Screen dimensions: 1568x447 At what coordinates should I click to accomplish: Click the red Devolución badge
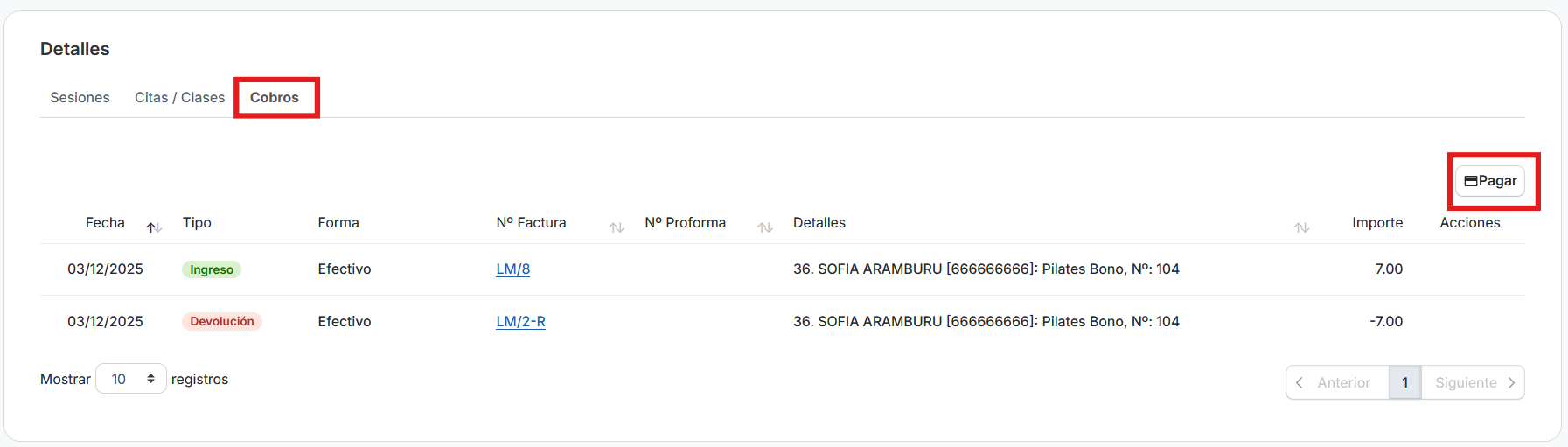(222, 321)
